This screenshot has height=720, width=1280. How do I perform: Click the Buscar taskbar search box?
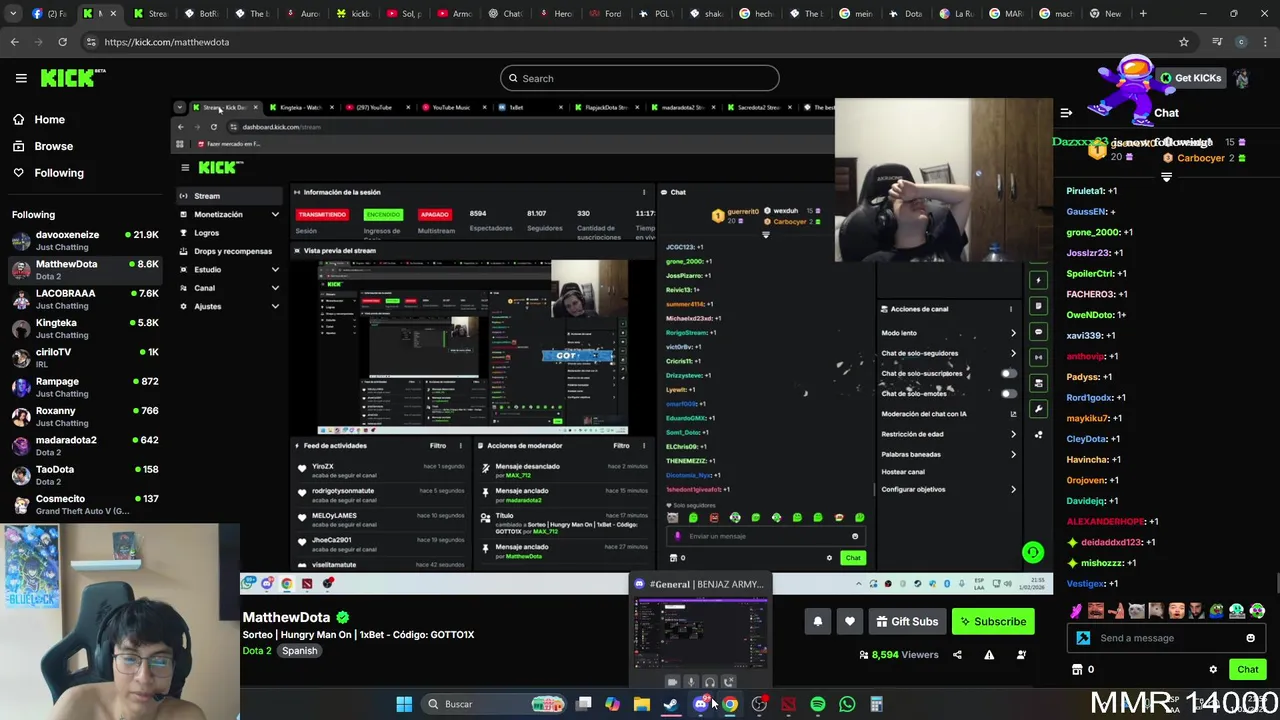pyautogui.click(x=494, y=704)
